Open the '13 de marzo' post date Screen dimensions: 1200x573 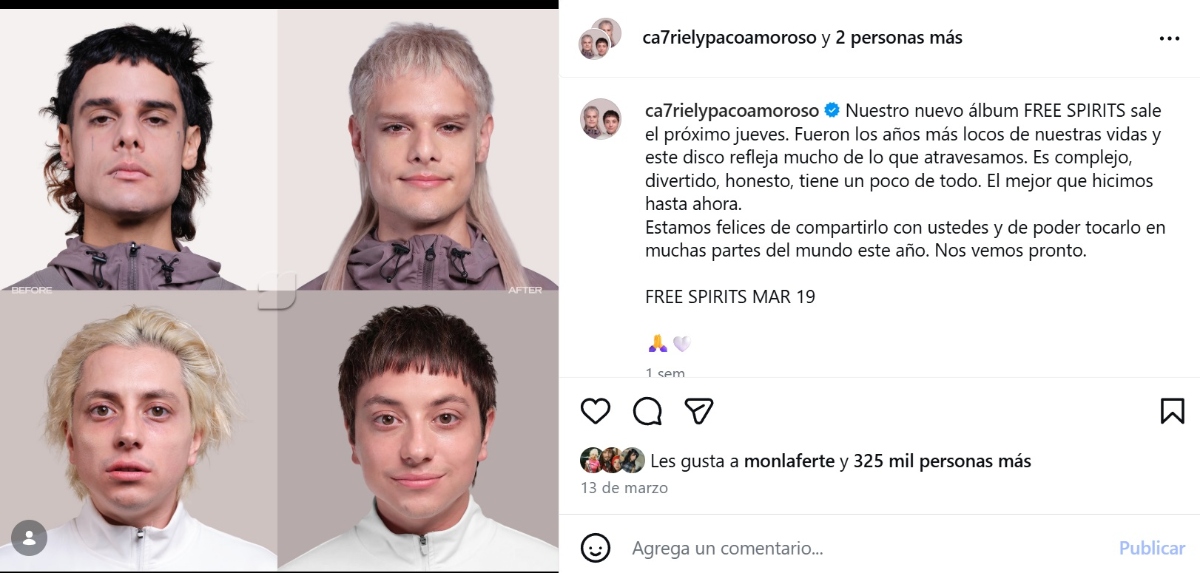(x=624, y=488)
